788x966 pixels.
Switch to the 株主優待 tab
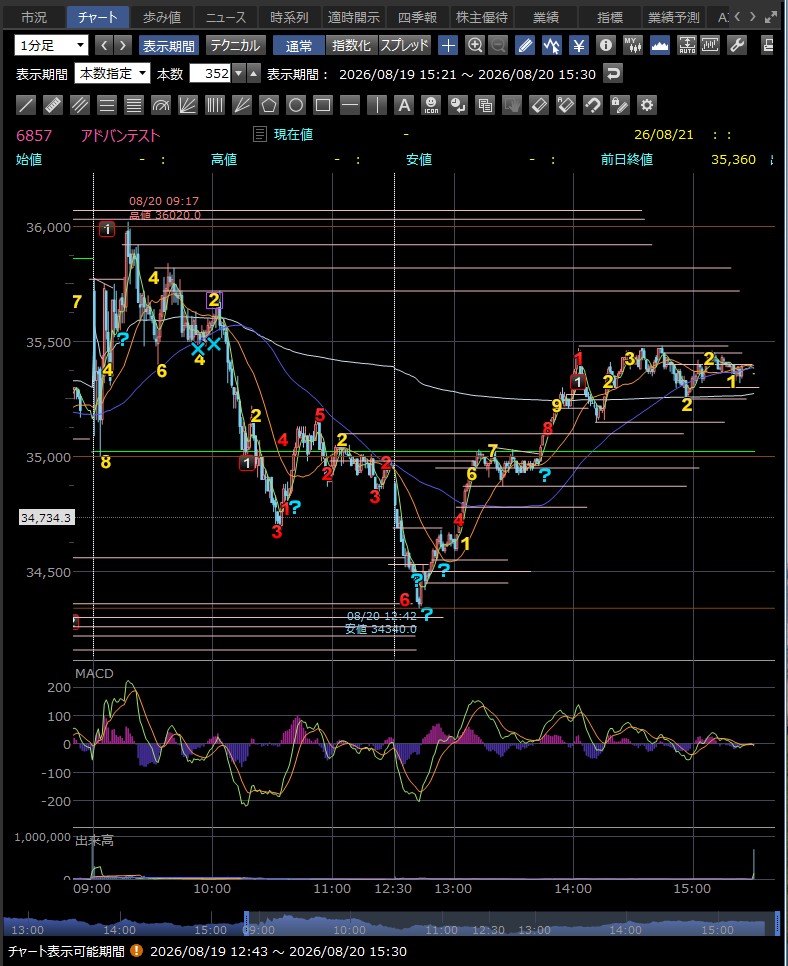482,18
